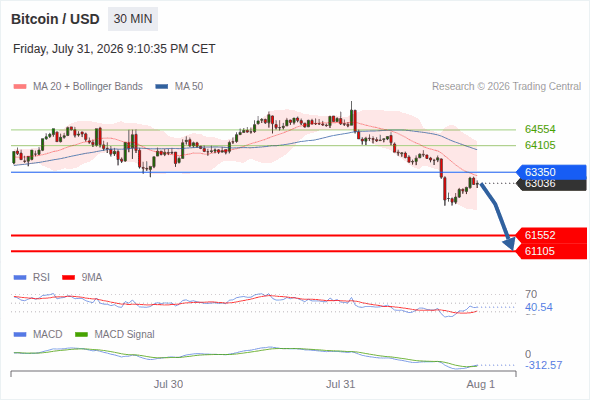The image size is (590, 400).
Task: Click the 64105 resistance level label
Action: (540, 145)
